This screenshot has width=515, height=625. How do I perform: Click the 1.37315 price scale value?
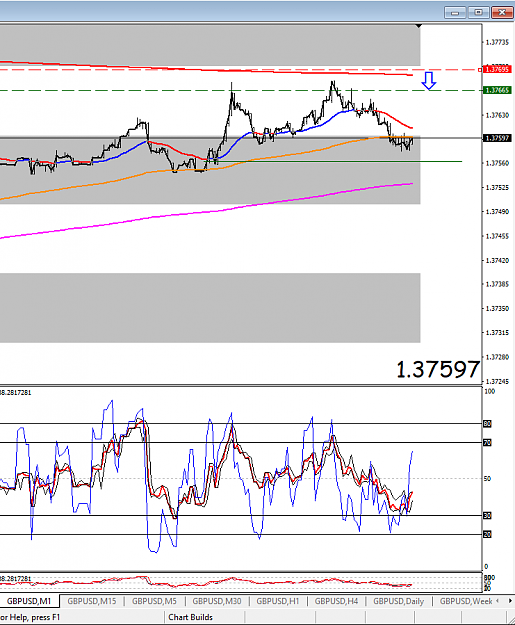pyautogui.click(x=497, y=332)
